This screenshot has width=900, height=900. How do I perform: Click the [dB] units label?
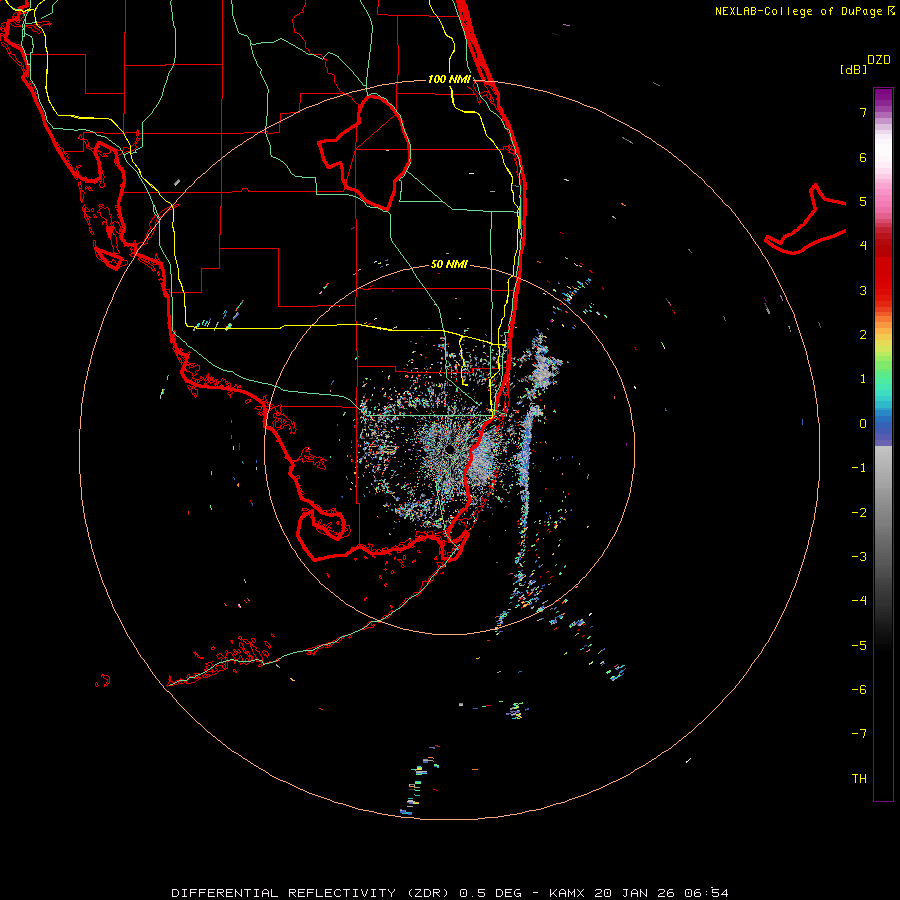point(853,69)
